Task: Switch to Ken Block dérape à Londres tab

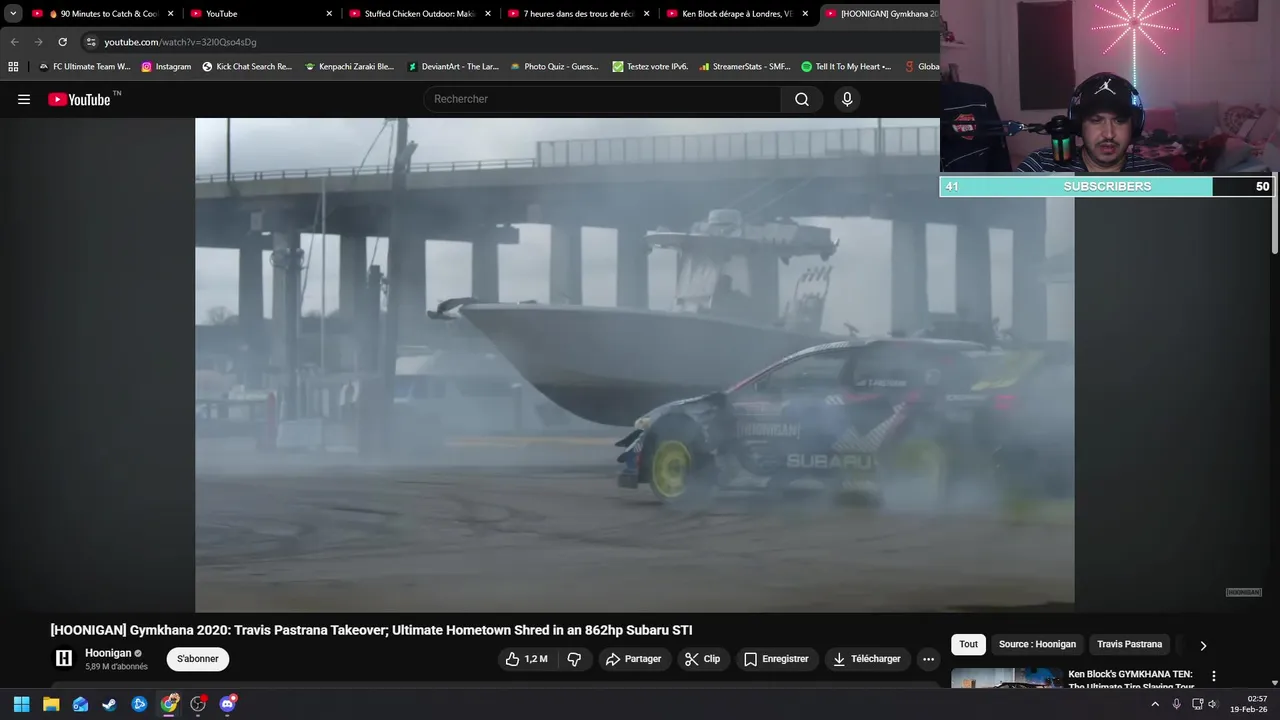Action: (x=737, y=14)
